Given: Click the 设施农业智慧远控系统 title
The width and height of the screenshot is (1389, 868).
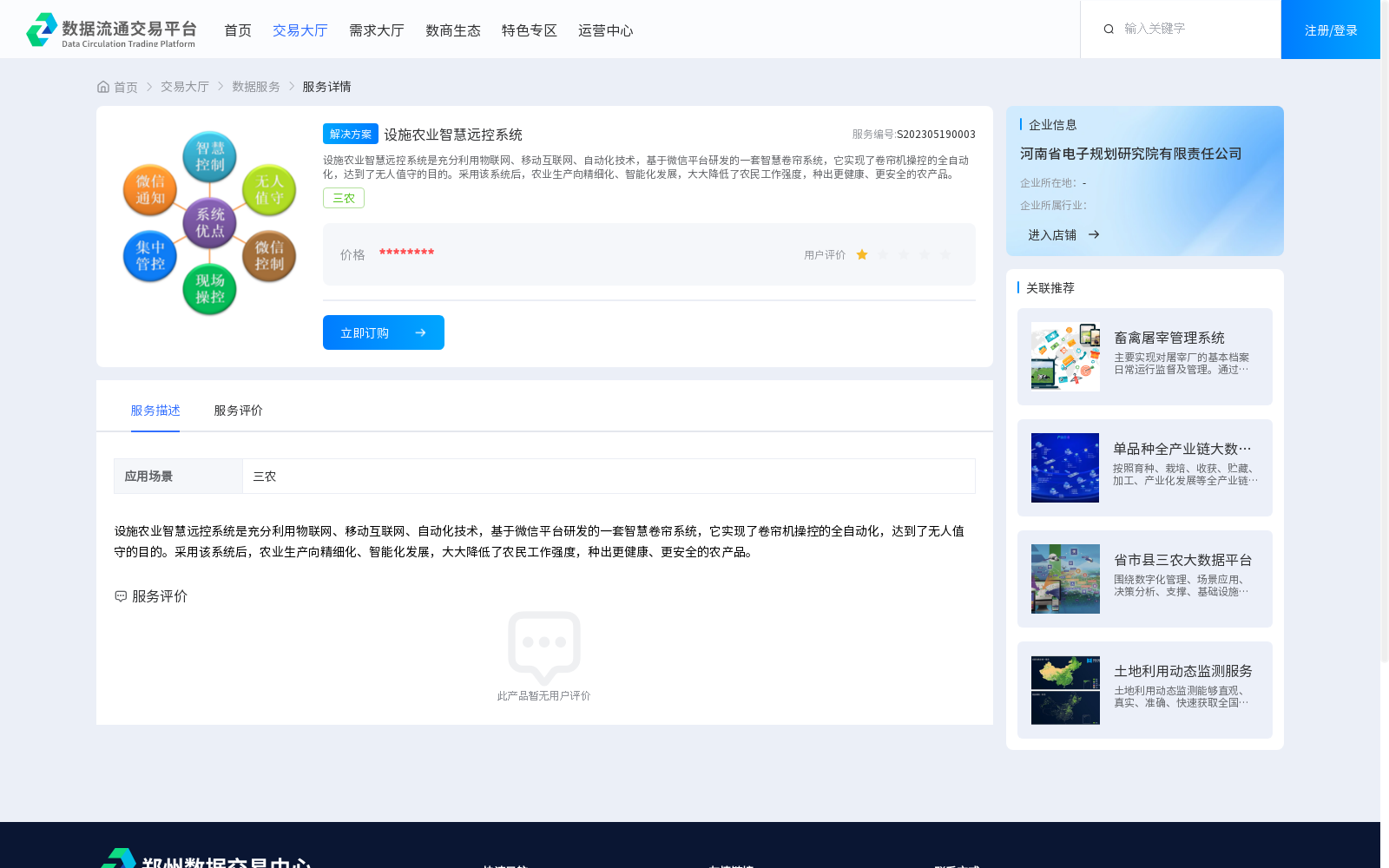Looking at the screenshot, I should 453,135.
